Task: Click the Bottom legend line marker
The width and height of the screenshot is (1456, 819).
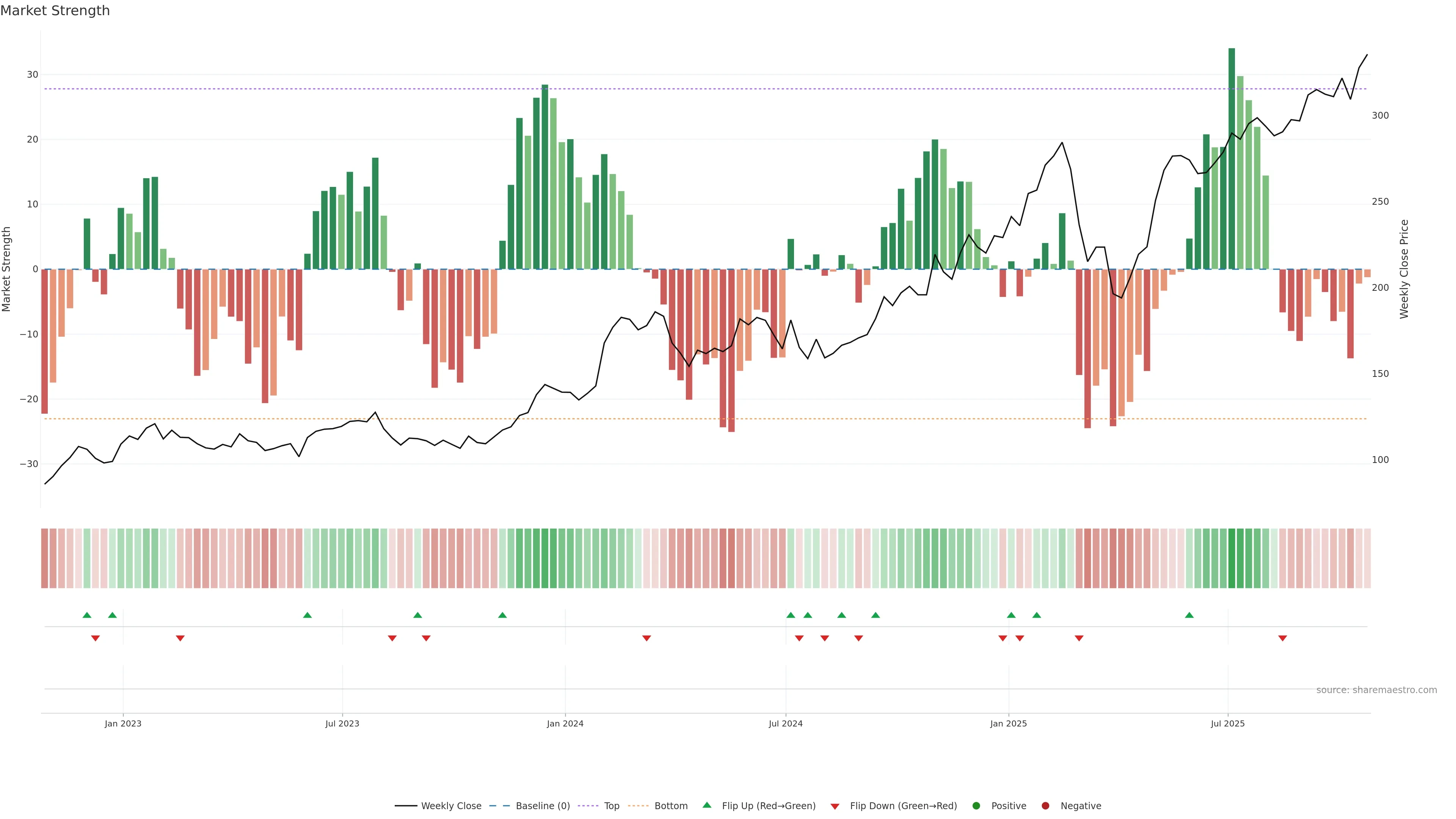Action: pos(638,806)
